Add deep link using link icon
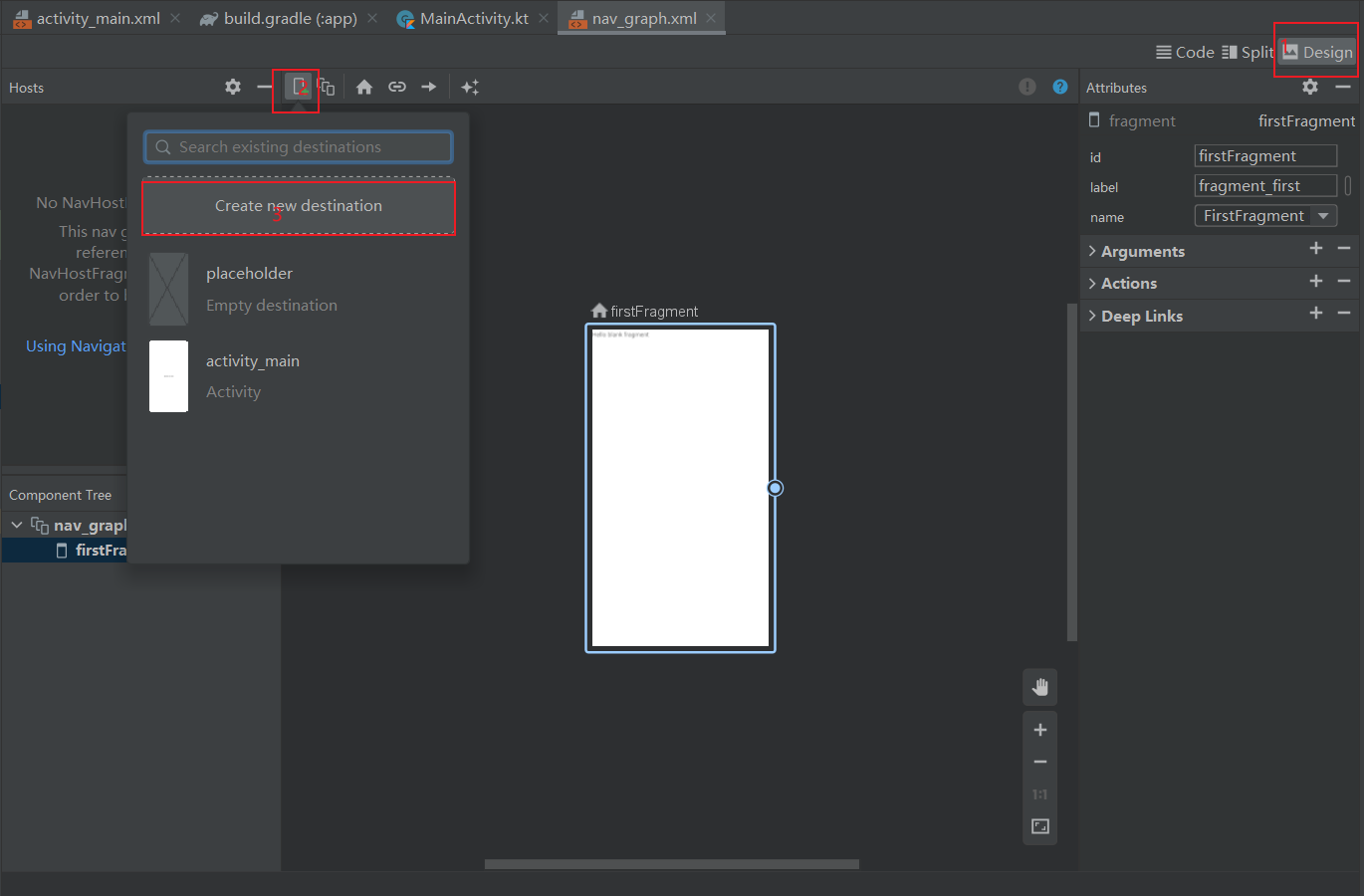 (x=397, y=87)
